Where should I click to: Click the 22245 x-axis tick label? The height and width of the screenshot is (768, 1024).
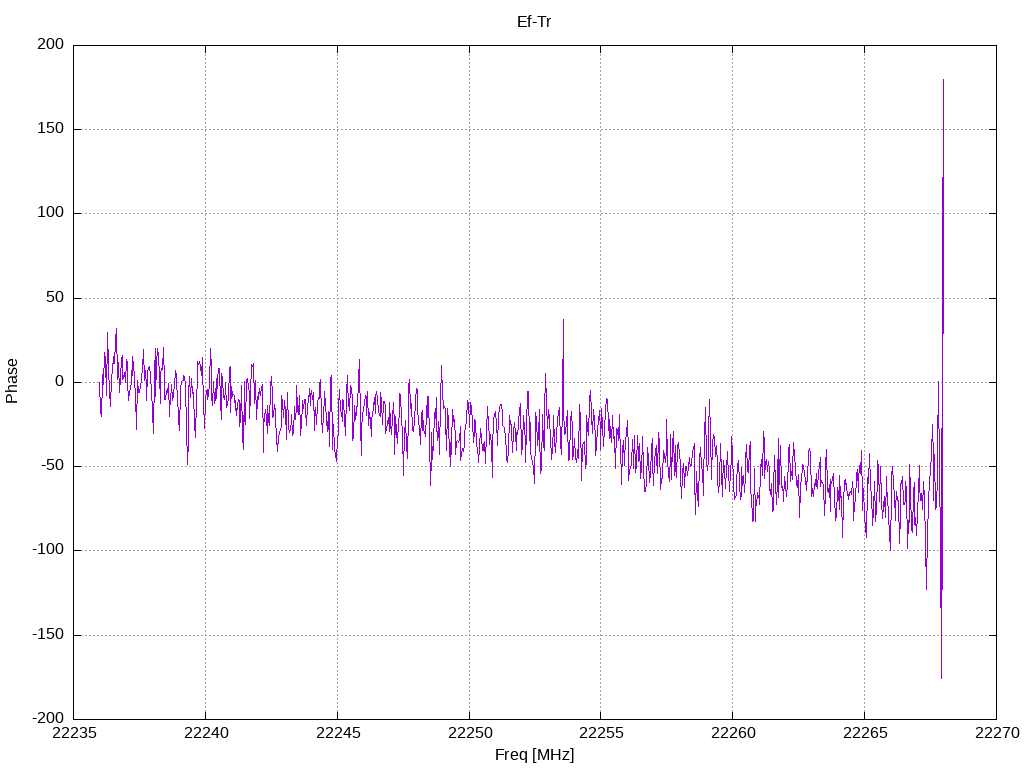click(337, 734)
